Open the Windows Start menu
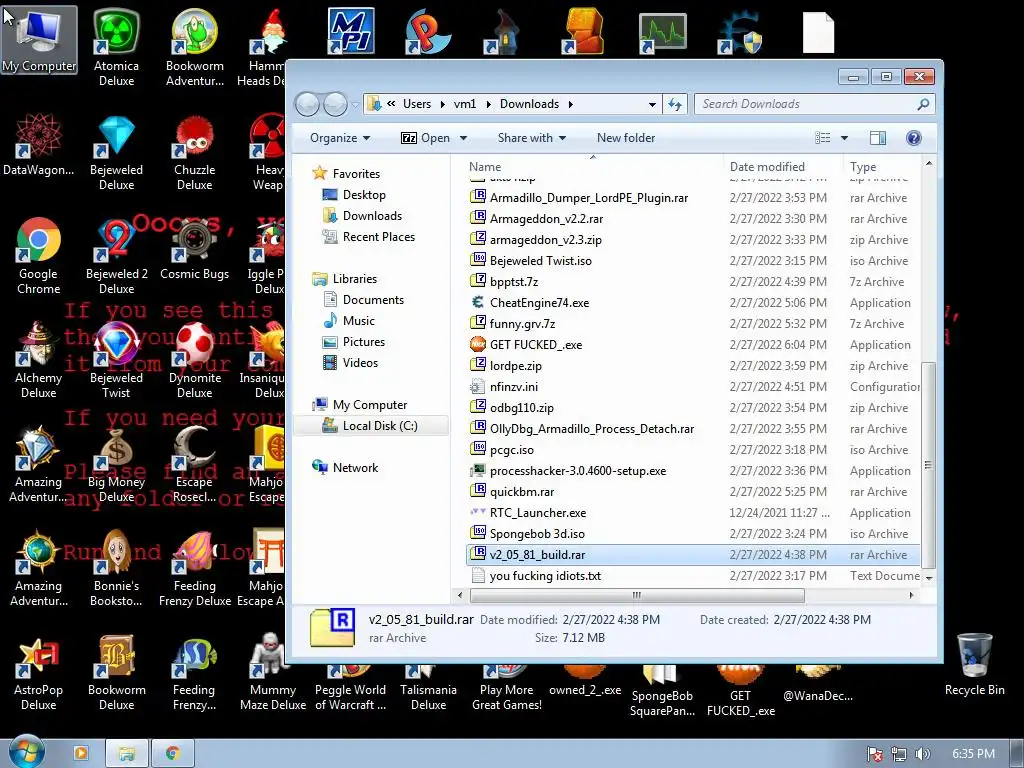Viewport: 1024px width, 768px height. [x=26, y=752]
